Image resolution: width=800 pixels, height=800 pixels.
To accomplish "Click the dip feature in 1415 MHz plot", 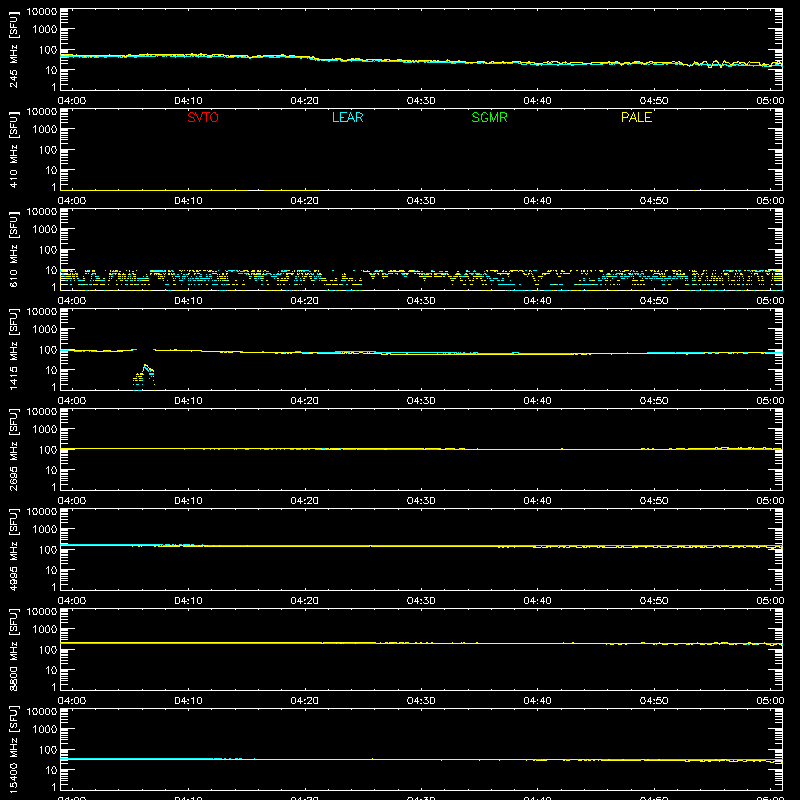I will 144,377.
